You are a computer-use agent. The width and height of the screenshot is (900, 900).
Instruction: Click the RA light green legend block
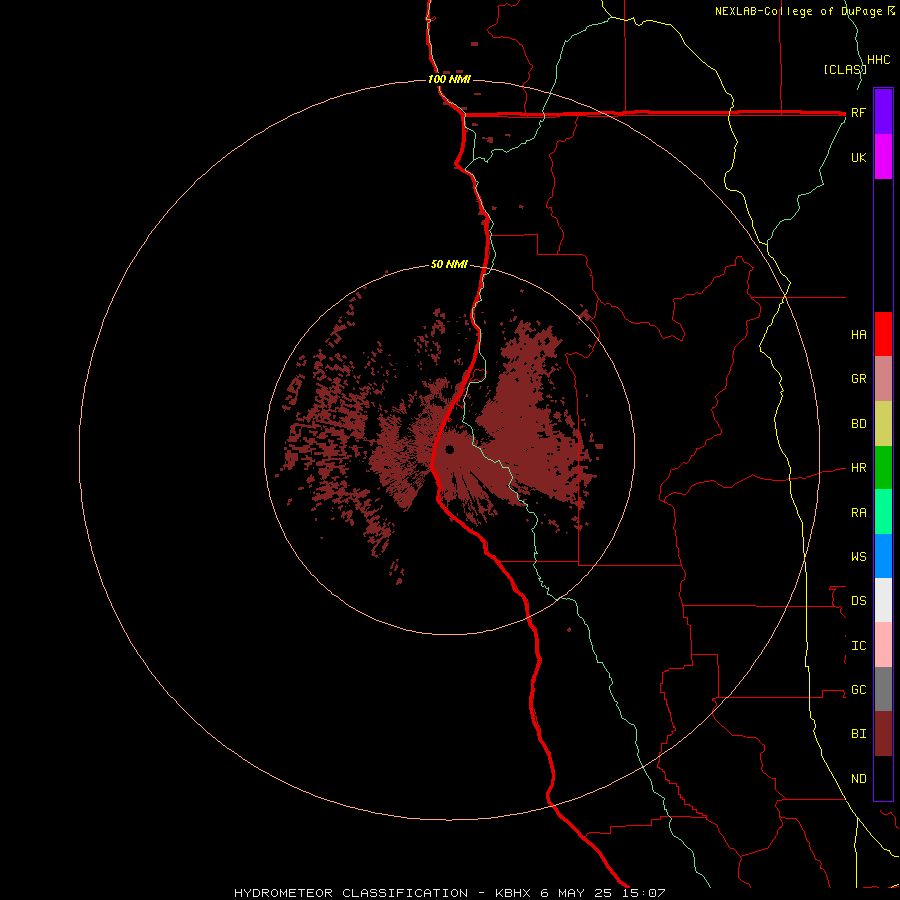pos(883,512)
